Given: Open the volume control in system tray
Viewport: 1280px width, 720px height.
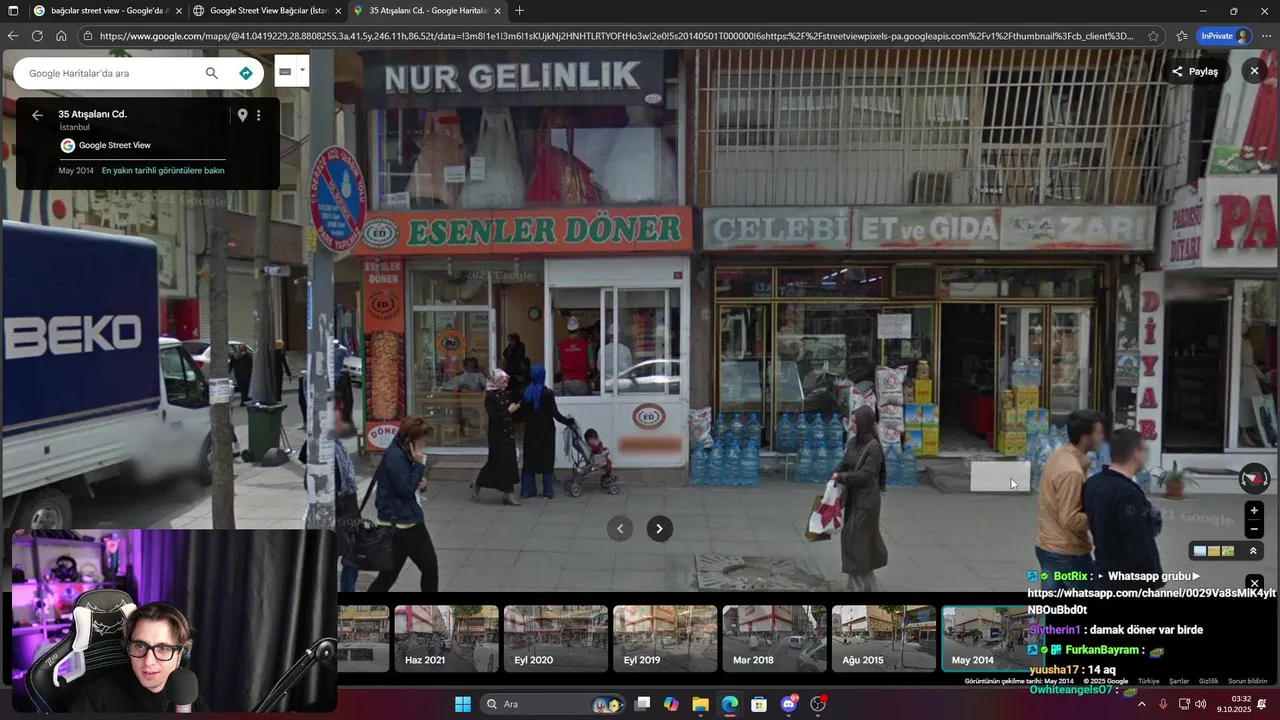Looking at the screenshot, I should click(x=1200, y=704).
